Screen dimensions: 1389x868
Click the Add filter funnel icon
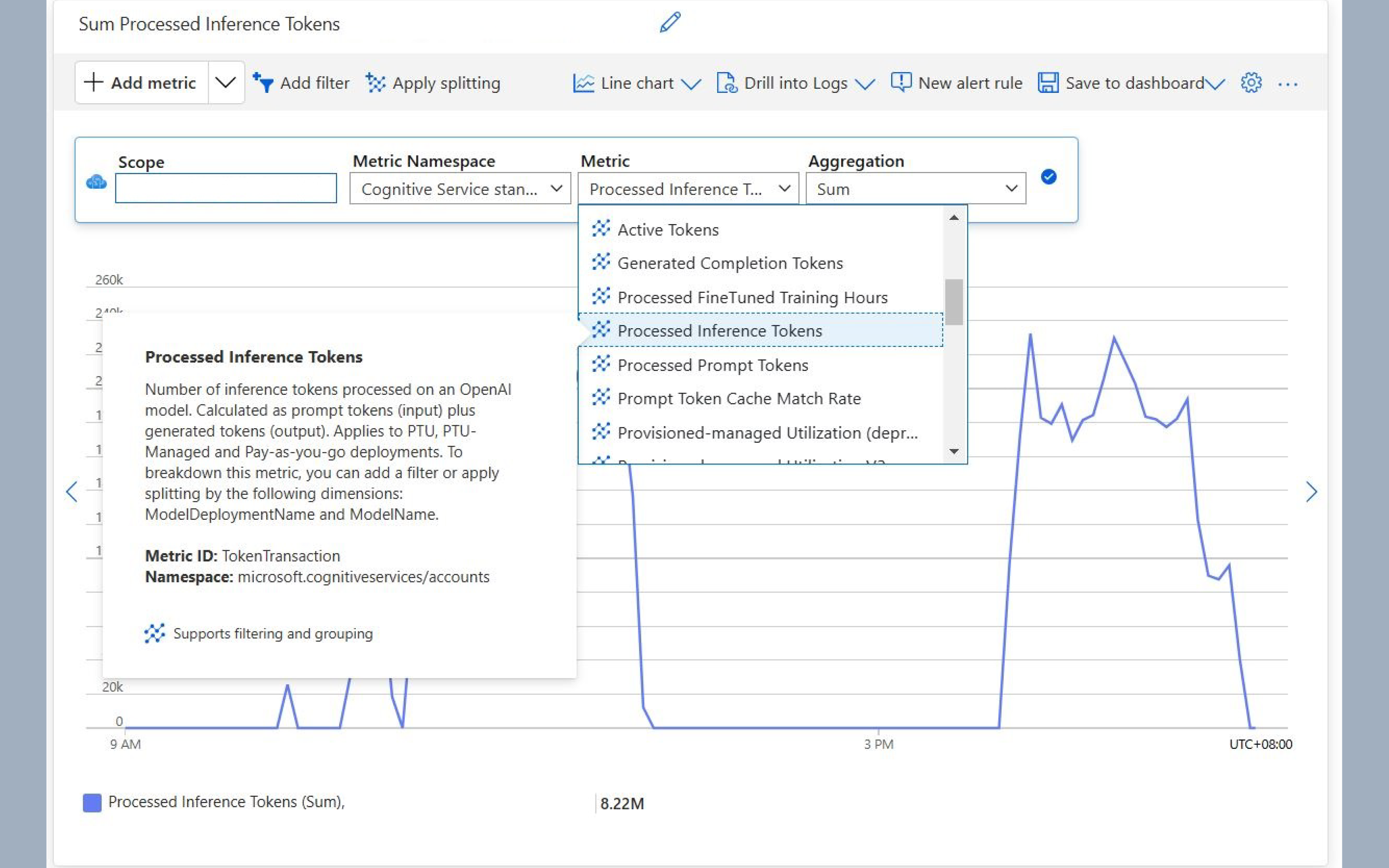pos(263,82)
